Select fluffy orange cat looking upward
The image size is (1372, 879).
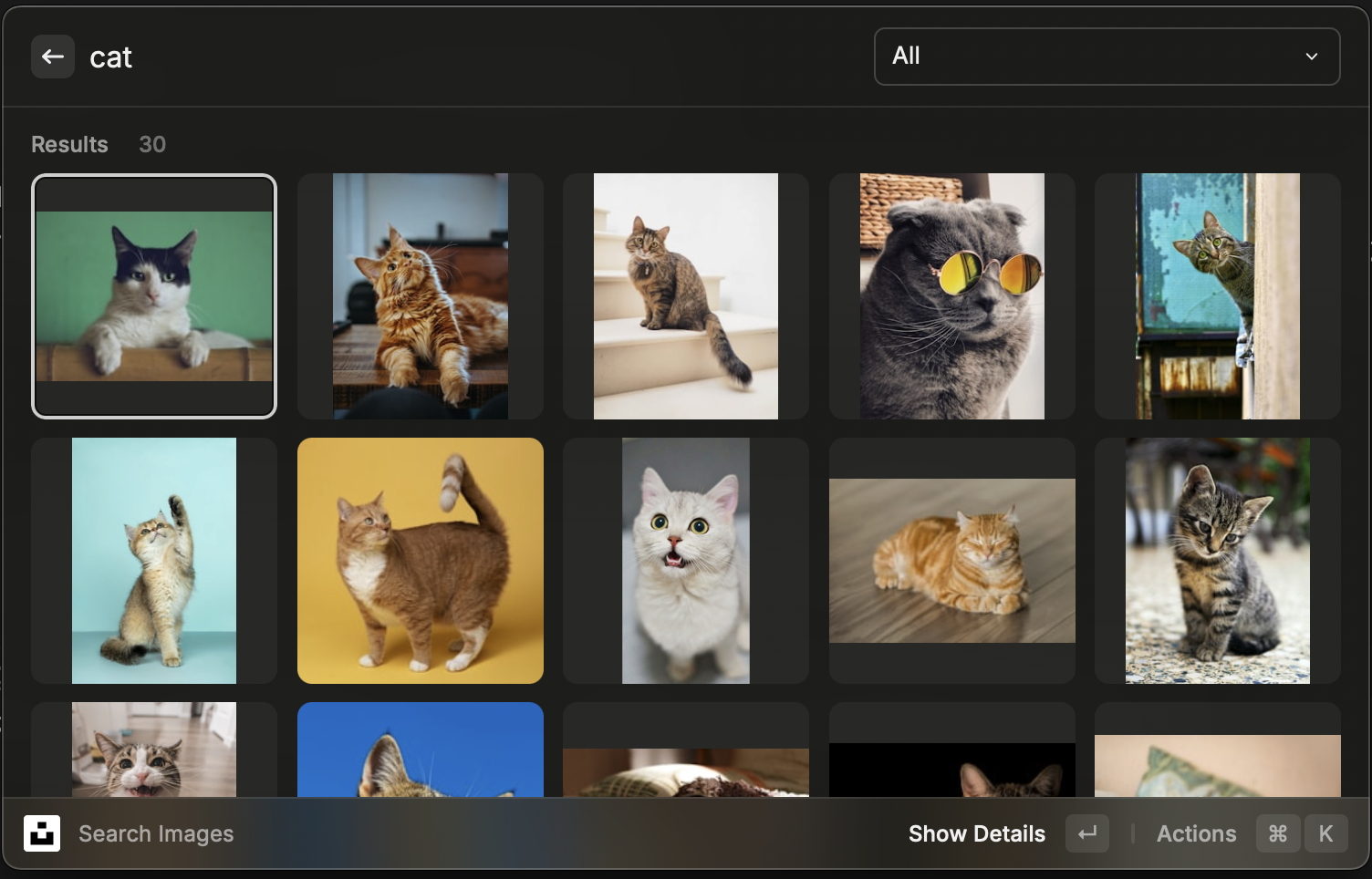tap(420, 296)
